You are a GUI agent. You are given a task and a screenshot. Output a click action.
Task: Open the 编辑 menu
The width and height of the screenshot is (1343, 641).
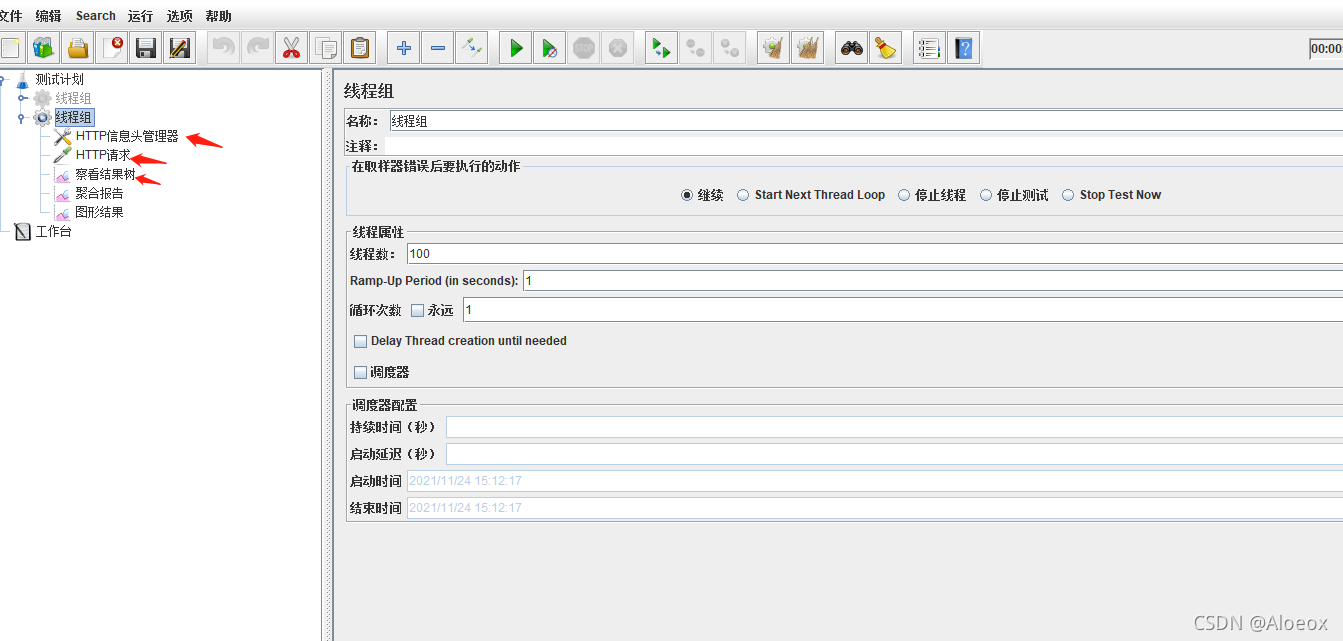tap(47, 16)
